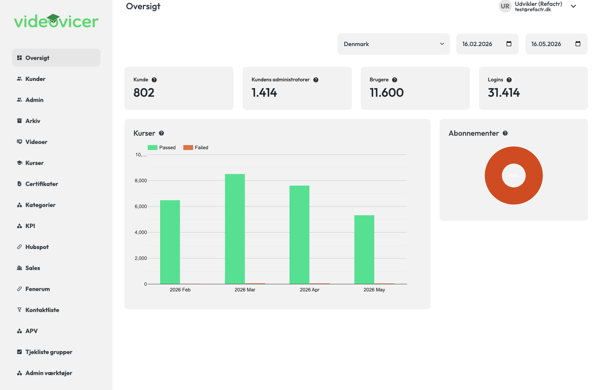This screenshot has width=600, height=390.
Task: Open the Hubspot integration page
Action: (56, 247)
